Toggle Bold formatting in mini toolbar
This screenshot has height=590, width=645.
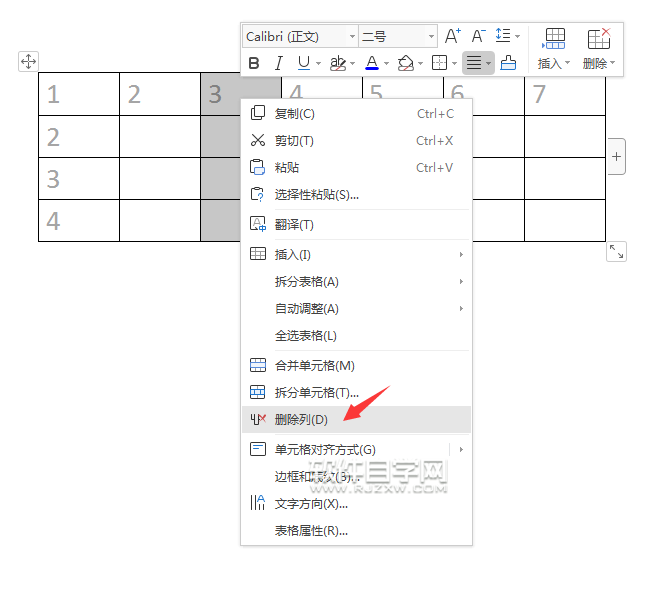pos(254,63)
